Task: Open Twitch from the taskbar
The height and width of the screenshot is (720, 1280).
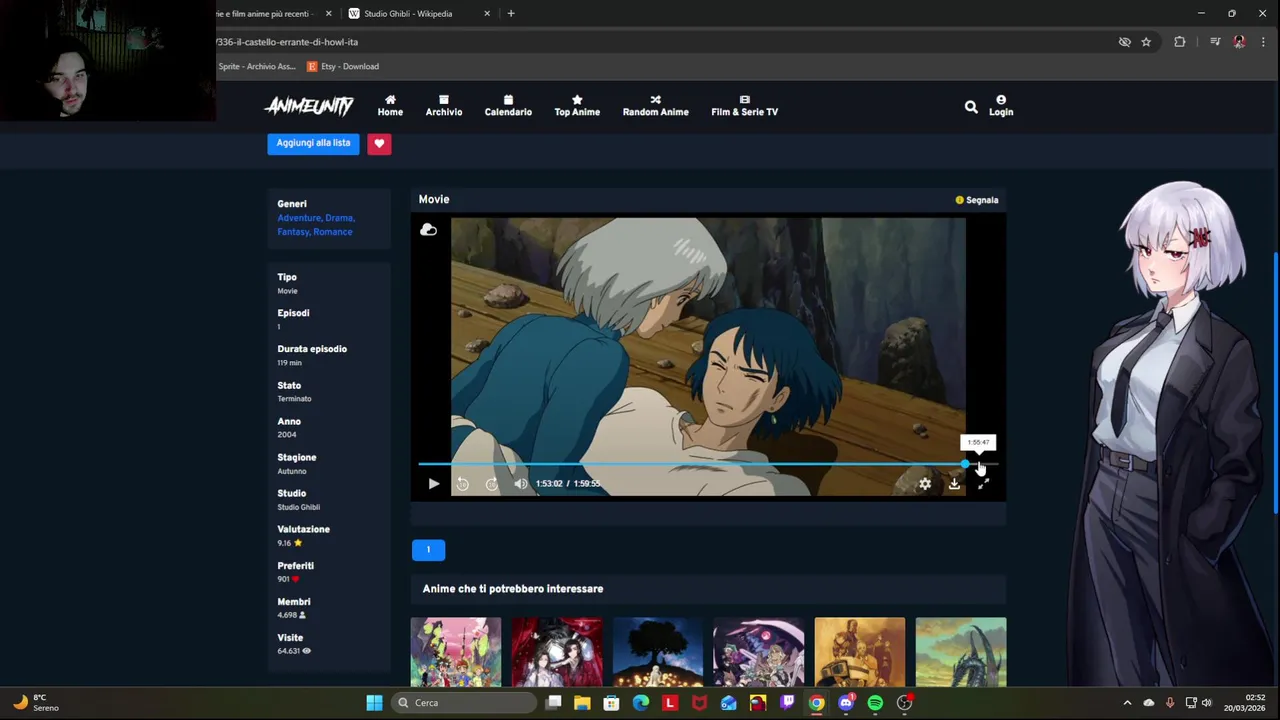Action: (787, 703)
